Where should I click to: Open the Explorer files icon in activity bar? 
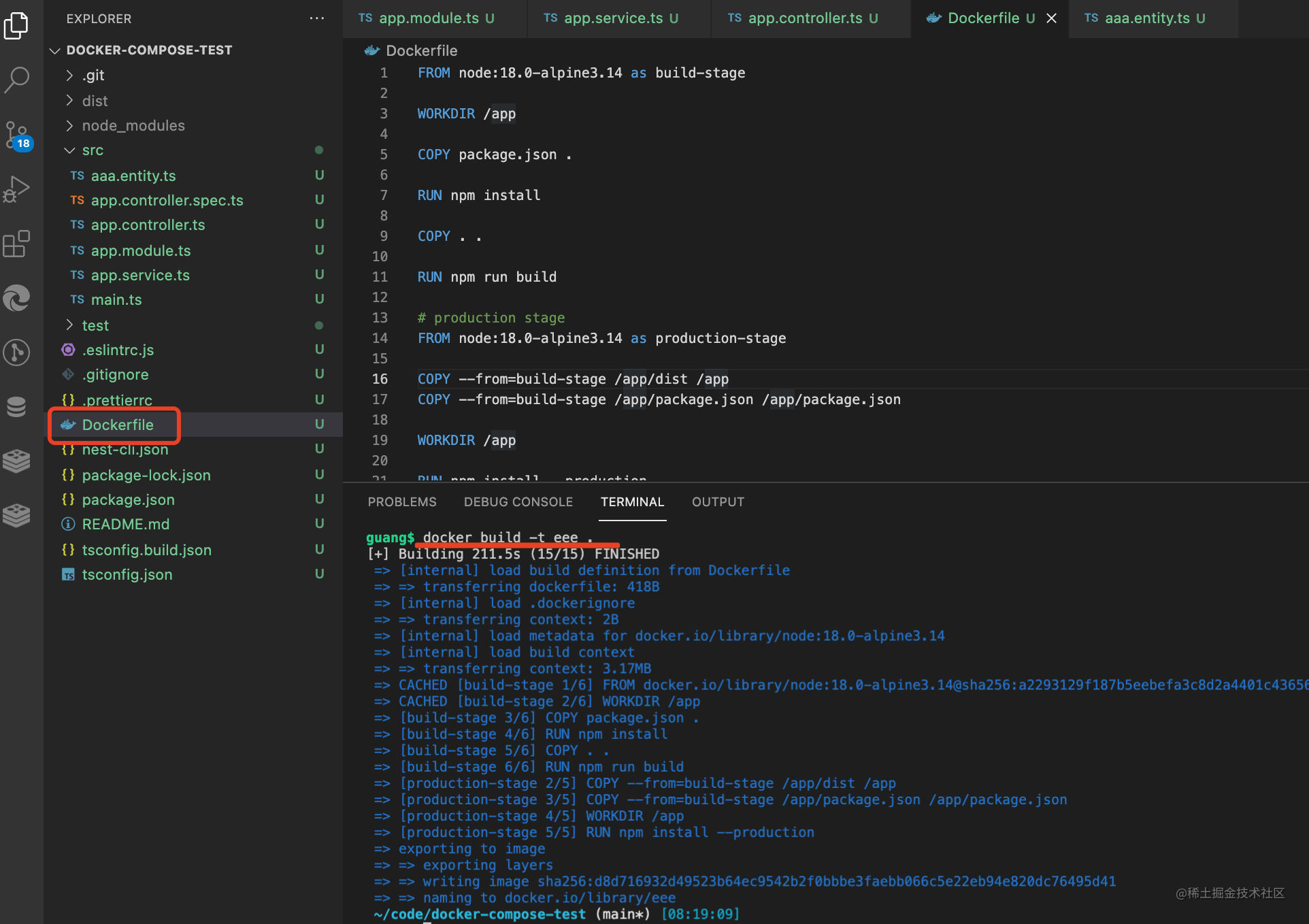coord(16,26)
